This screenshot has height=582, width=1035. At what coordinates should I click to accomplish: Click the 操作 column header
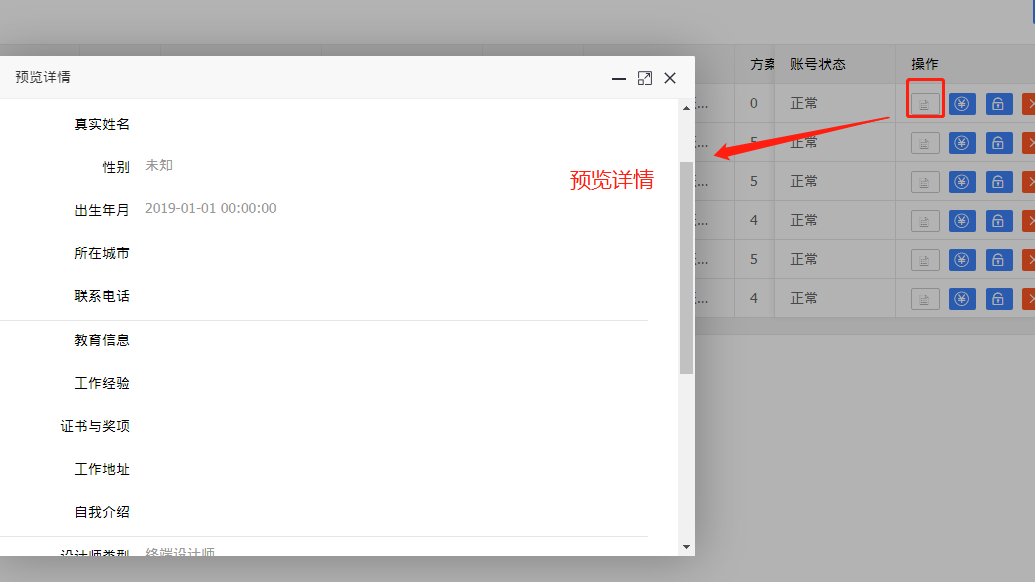point(925,64)
